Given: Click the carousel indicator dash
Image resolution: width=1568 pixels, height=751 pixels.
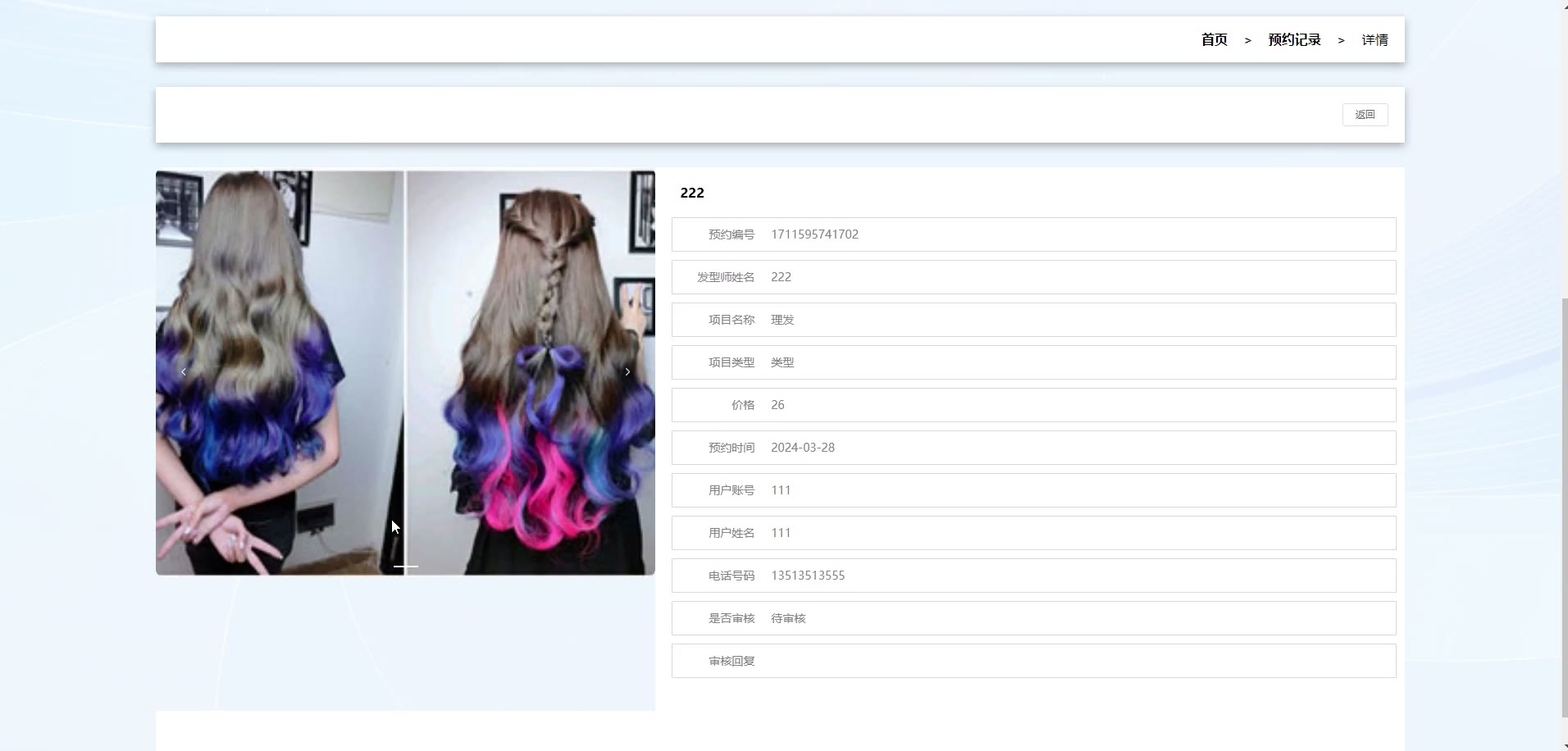Looking at the screenshot, I should click(405, 567).
